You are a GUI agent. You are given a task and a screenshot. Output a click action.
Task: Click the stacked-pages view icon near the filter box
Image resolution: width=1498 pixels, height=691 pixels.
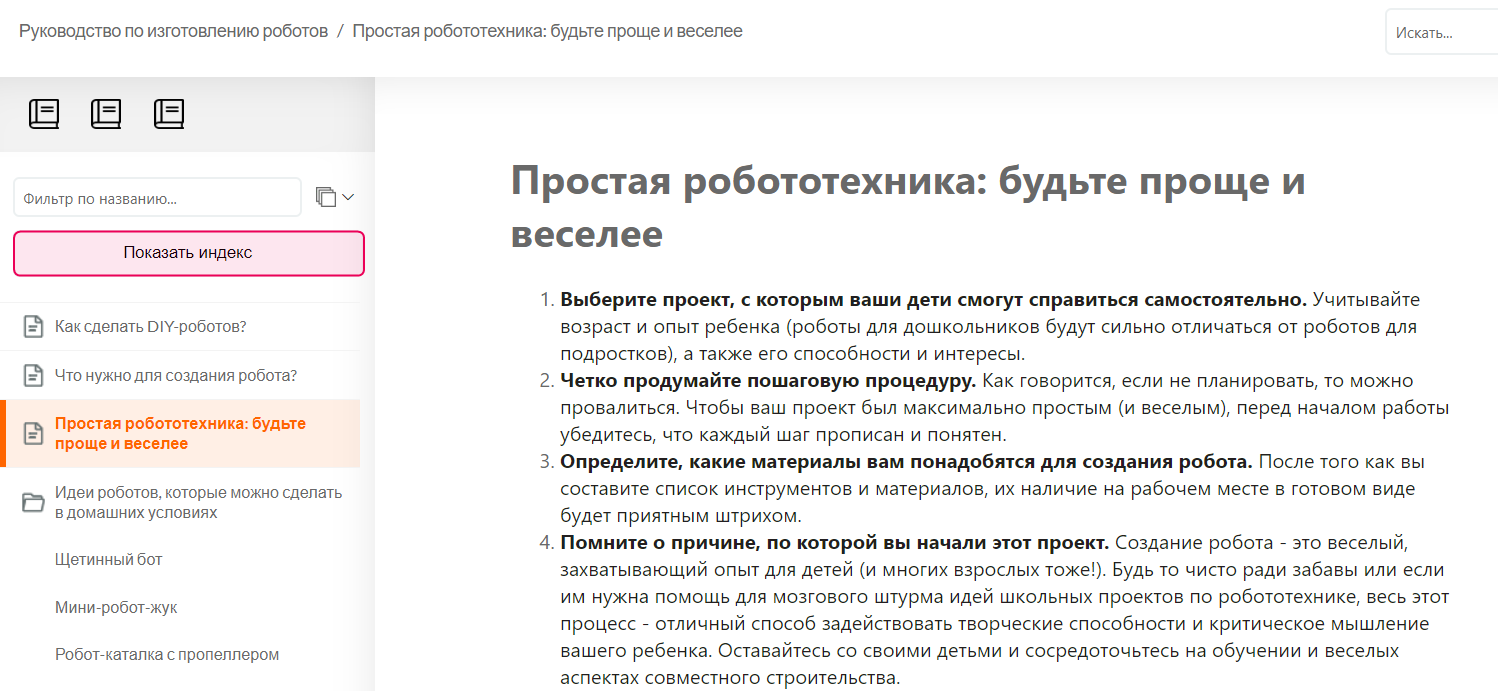pos(325,196)
